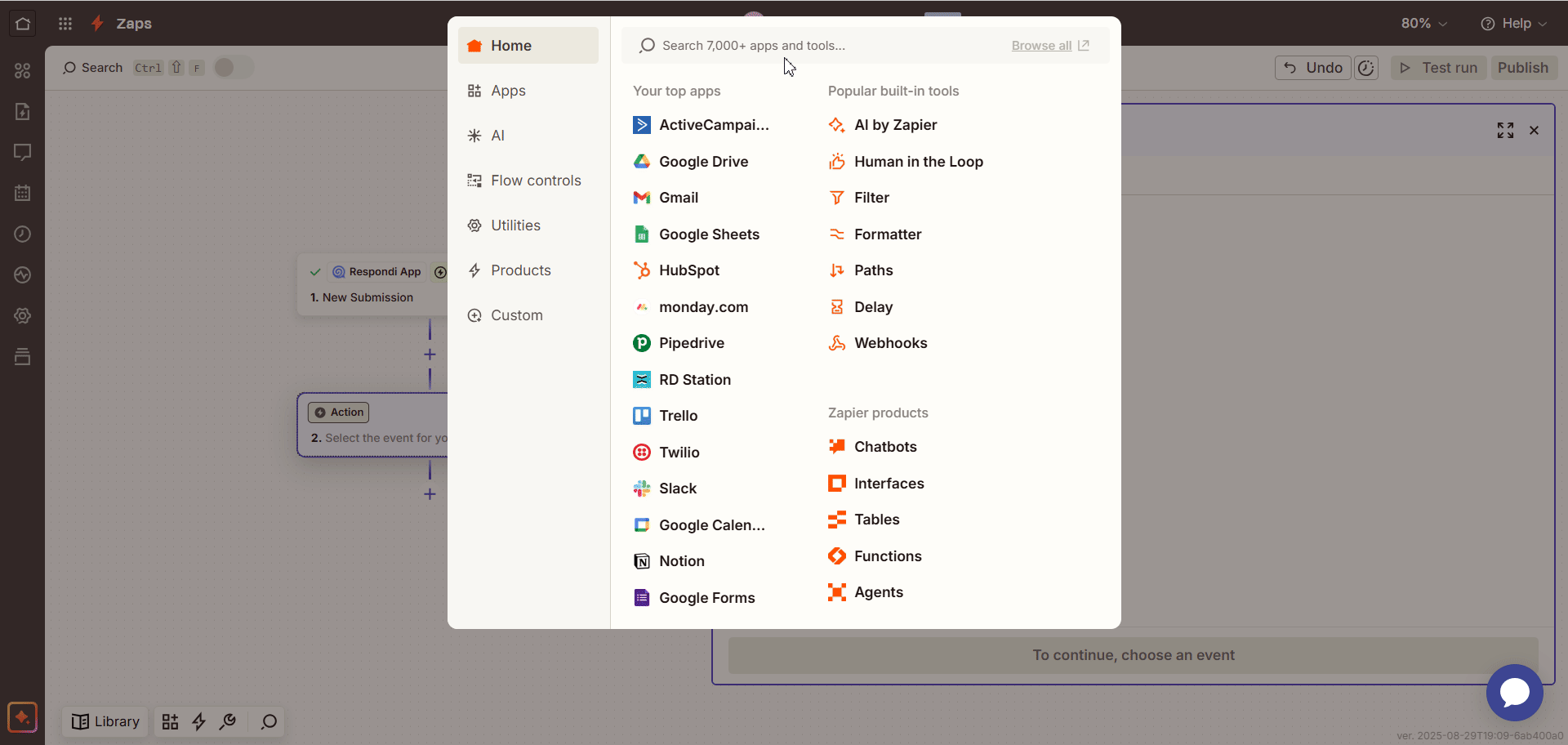
Task: Click the Test run button
Action: pyautogui.click(x=1439, y=68)
